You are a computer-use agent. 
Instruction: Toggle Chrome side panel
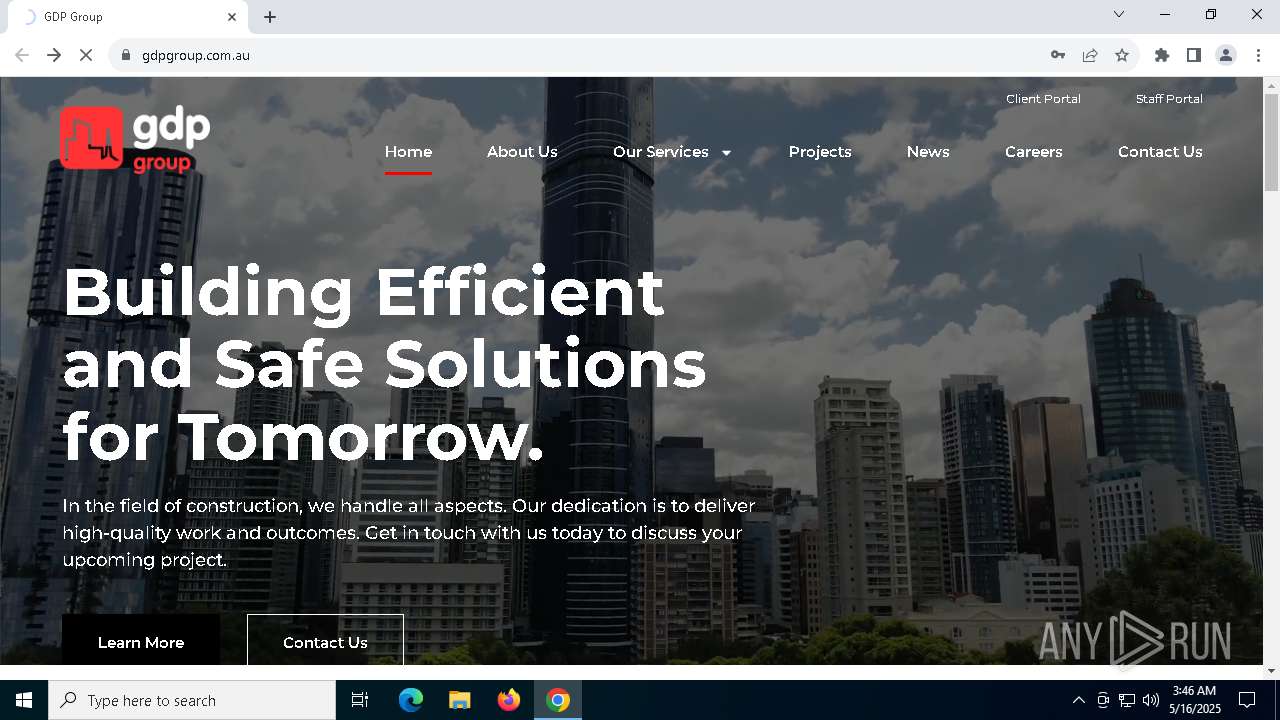pos(1194,55)
